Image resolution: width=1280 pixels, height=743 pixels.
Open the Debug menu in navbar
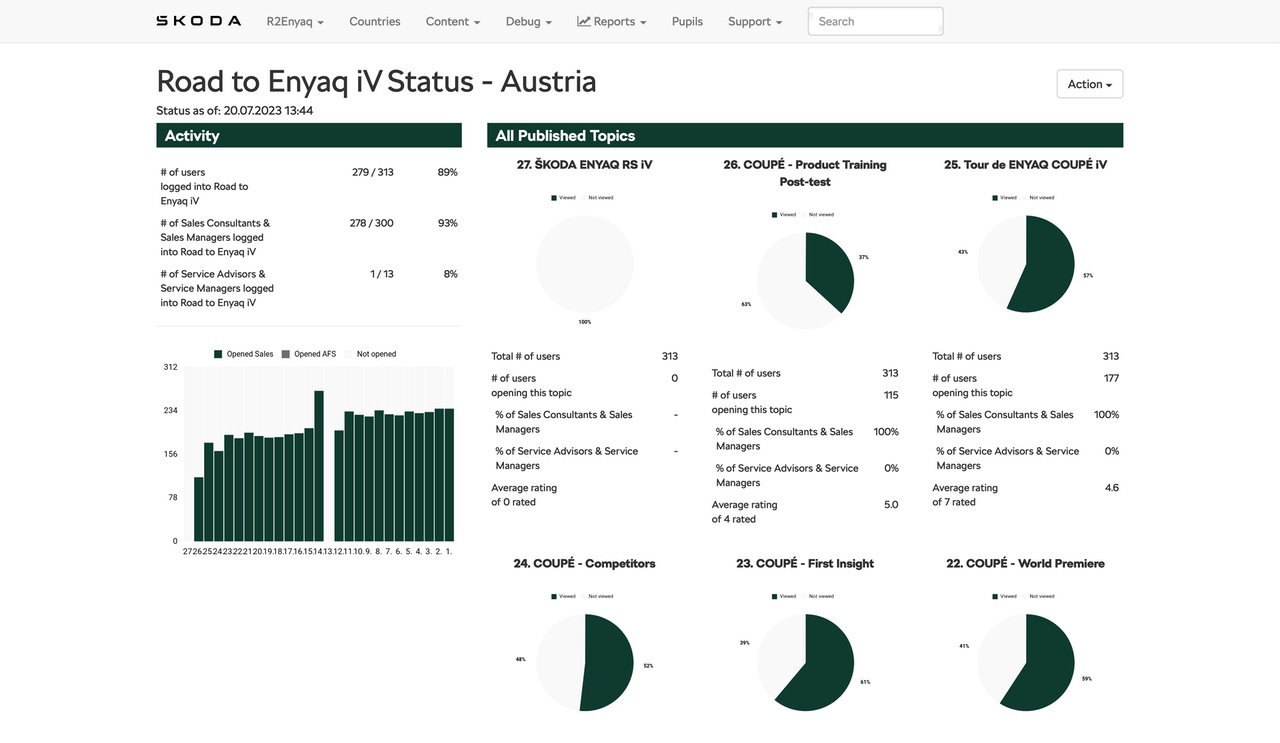(528, 21)
